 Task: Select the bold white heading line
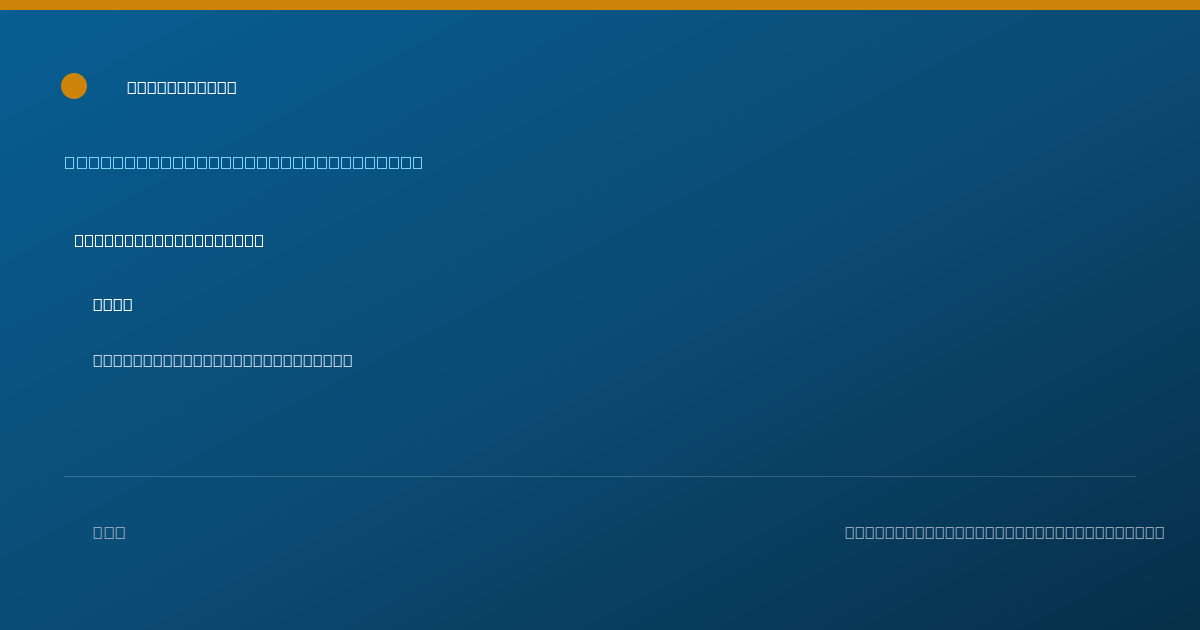point(169,240)
